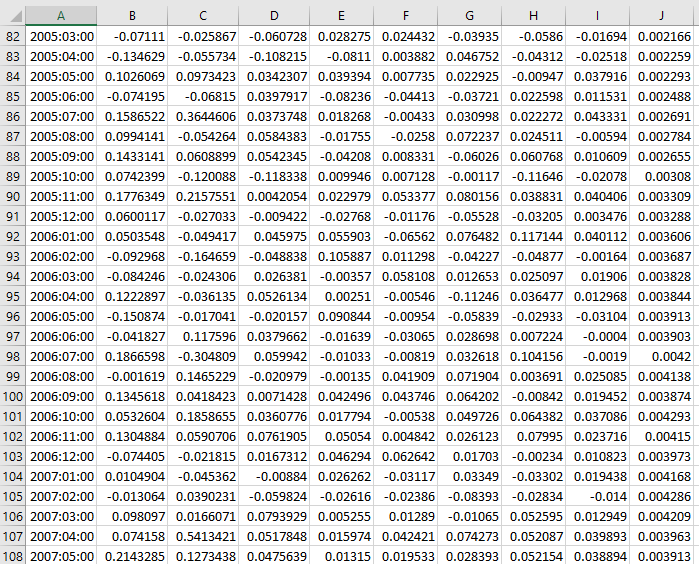Click cell with value 0.07995

tap(533, 436)
